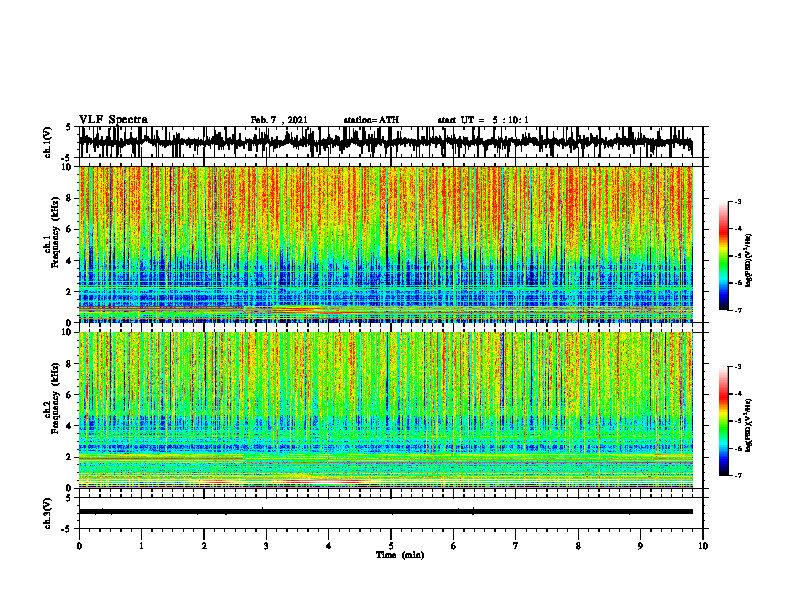Click the ch.2 spectrogram color scale bar

724,421
